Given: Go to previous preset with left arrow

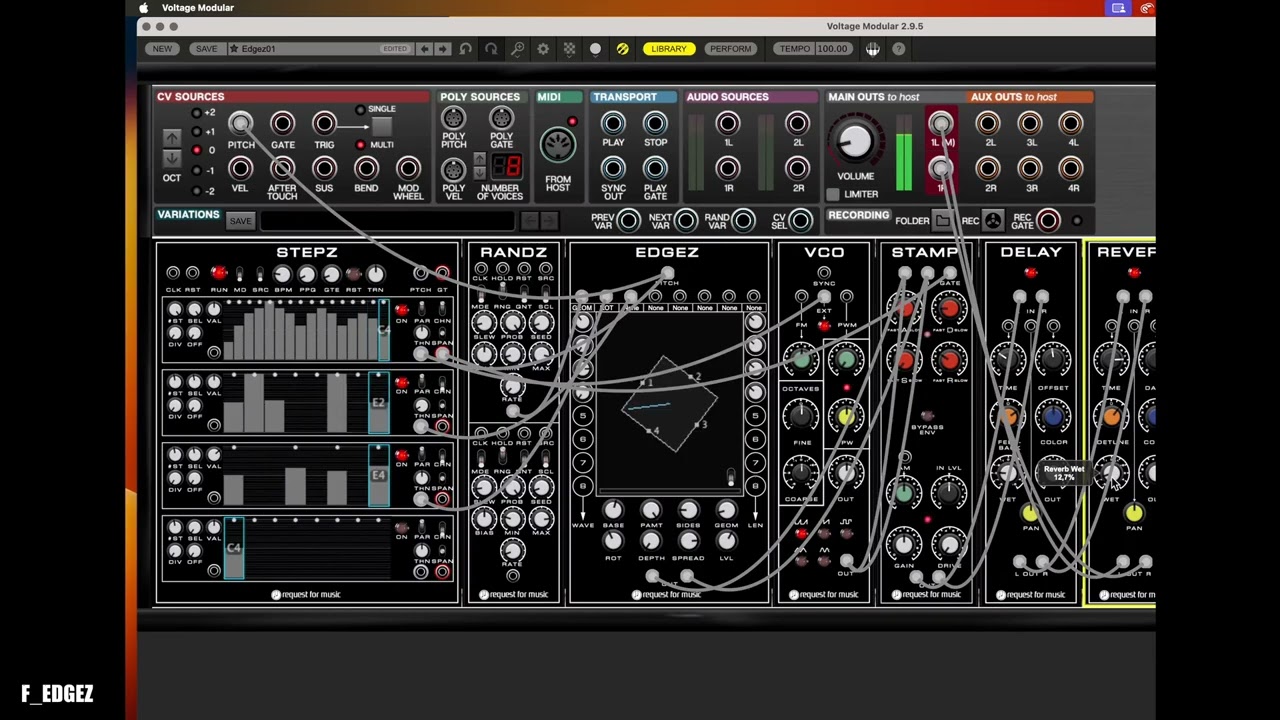Looking at the screenshot, I should (x=425, y=49).
